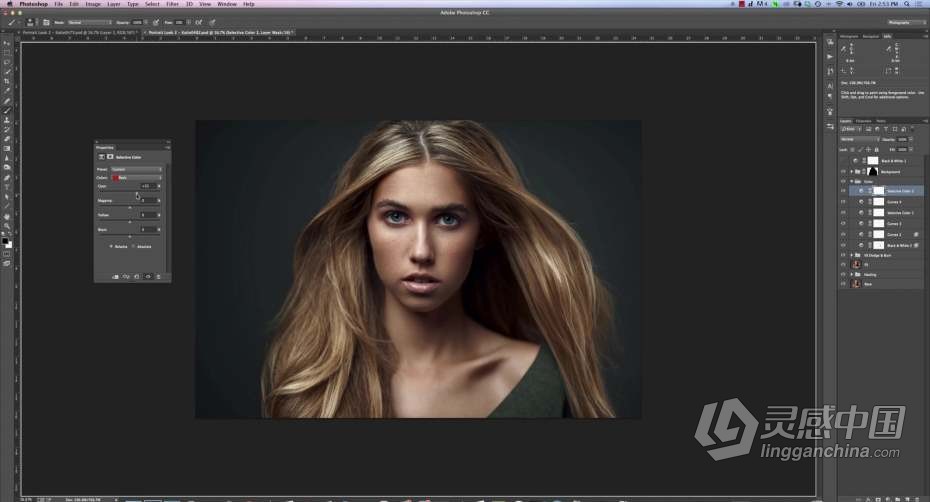Open the Filter menu
The height and width of the screenshot is (502, 930).
(173, 4)
